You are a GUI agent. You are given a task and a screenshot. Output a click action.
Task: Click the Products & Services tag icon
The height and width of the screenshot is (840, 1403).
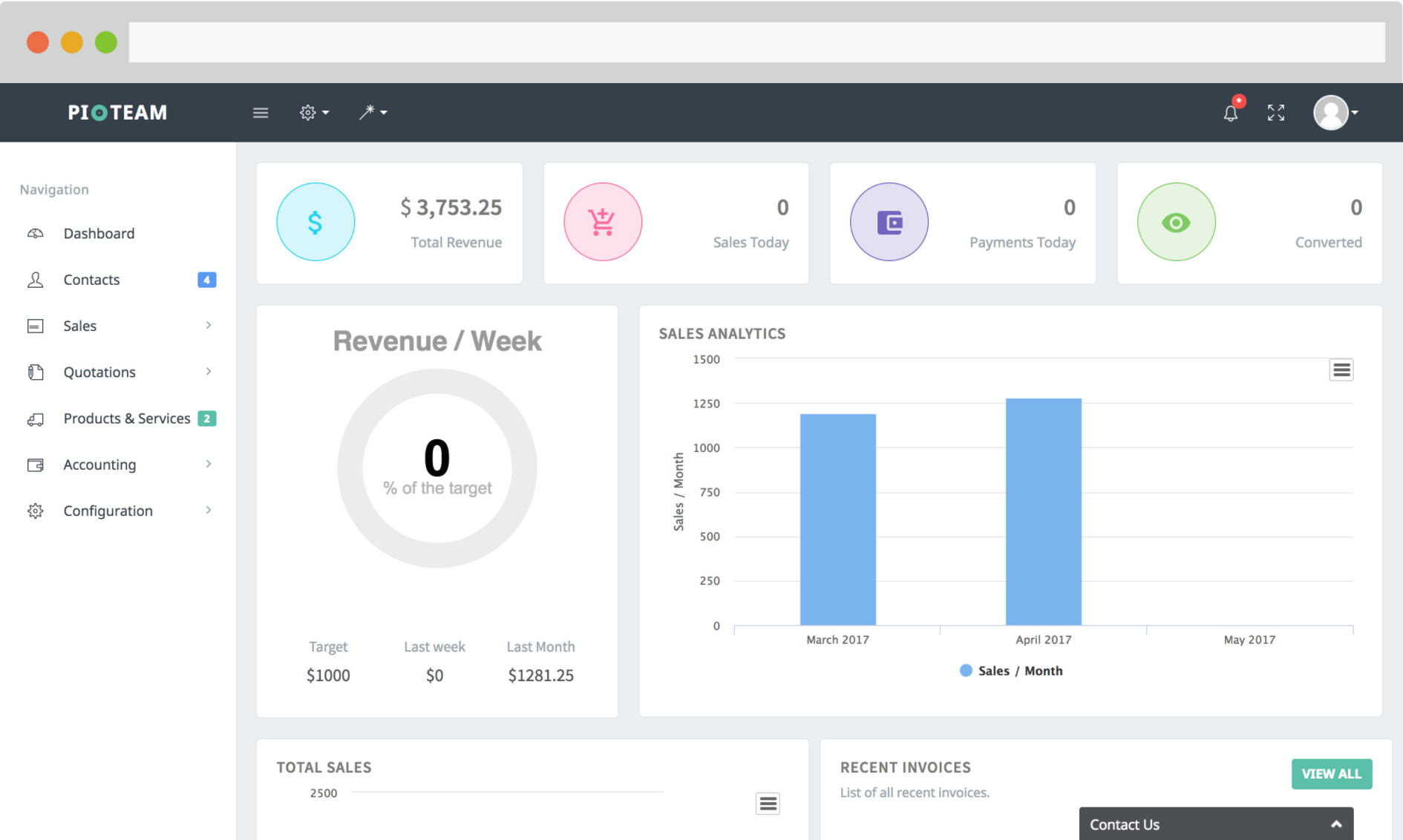coord(36,419)
